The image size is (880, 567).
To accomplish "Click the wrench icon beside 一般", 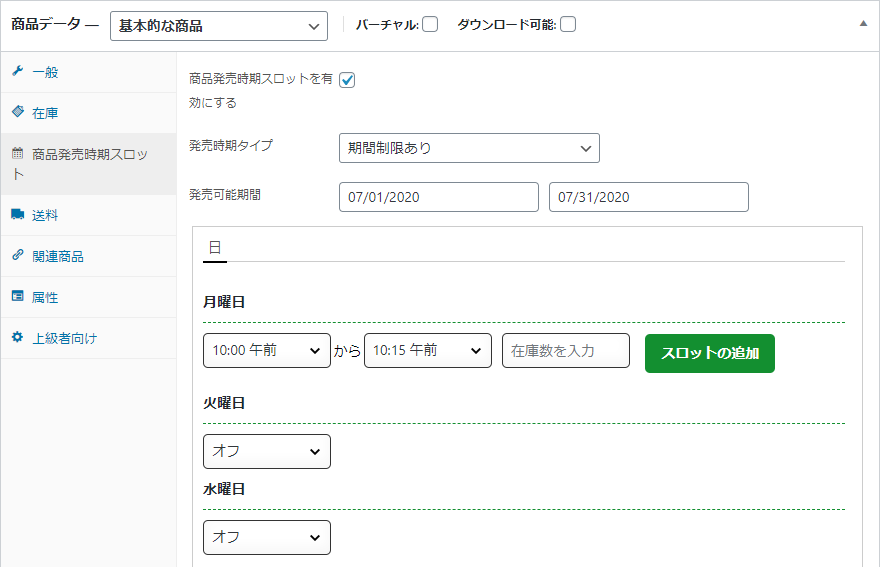I will [x=17, y=71].
